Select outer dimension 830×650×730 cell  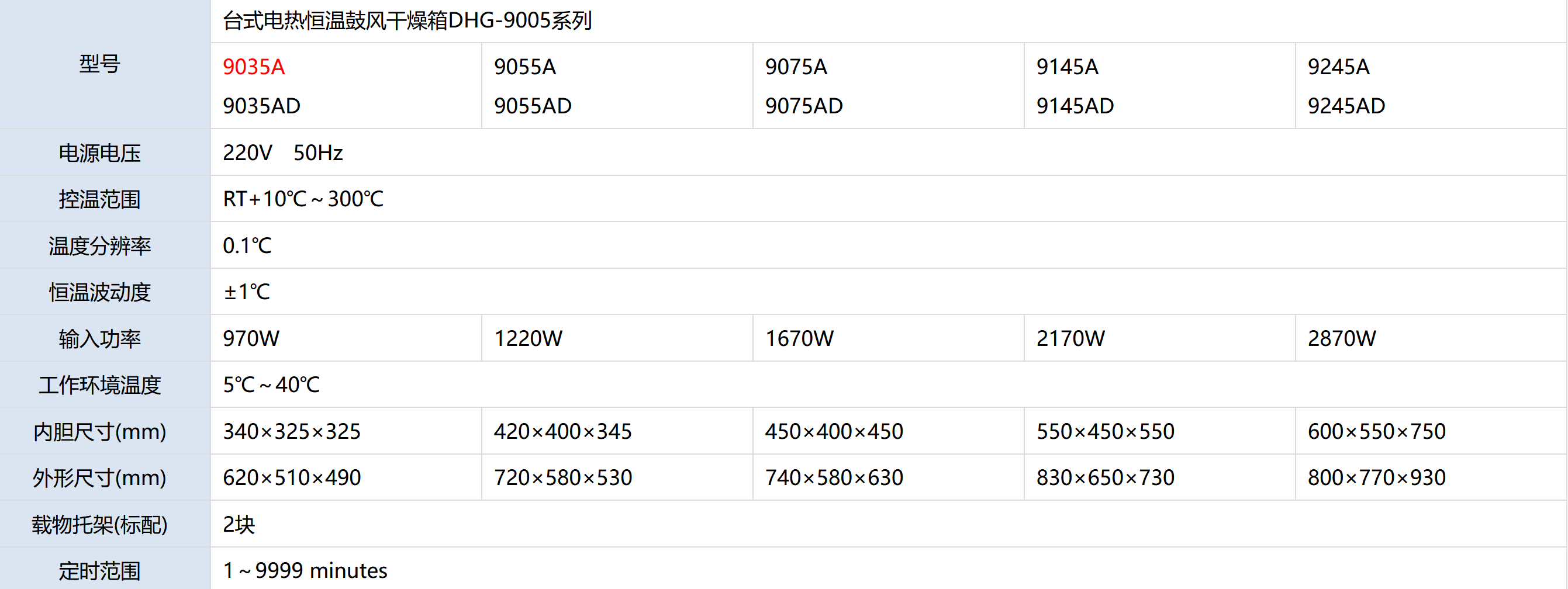coord(1106,477)
